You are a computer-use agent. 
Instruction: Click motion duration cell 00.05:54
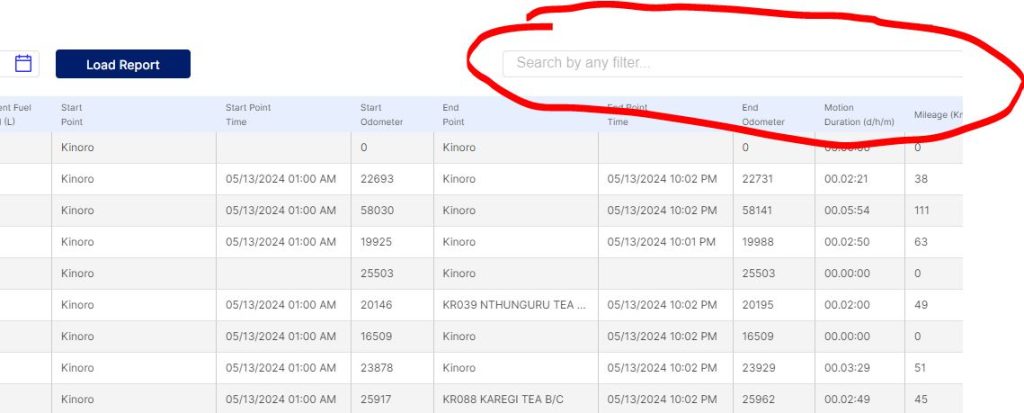click(845, 211)
